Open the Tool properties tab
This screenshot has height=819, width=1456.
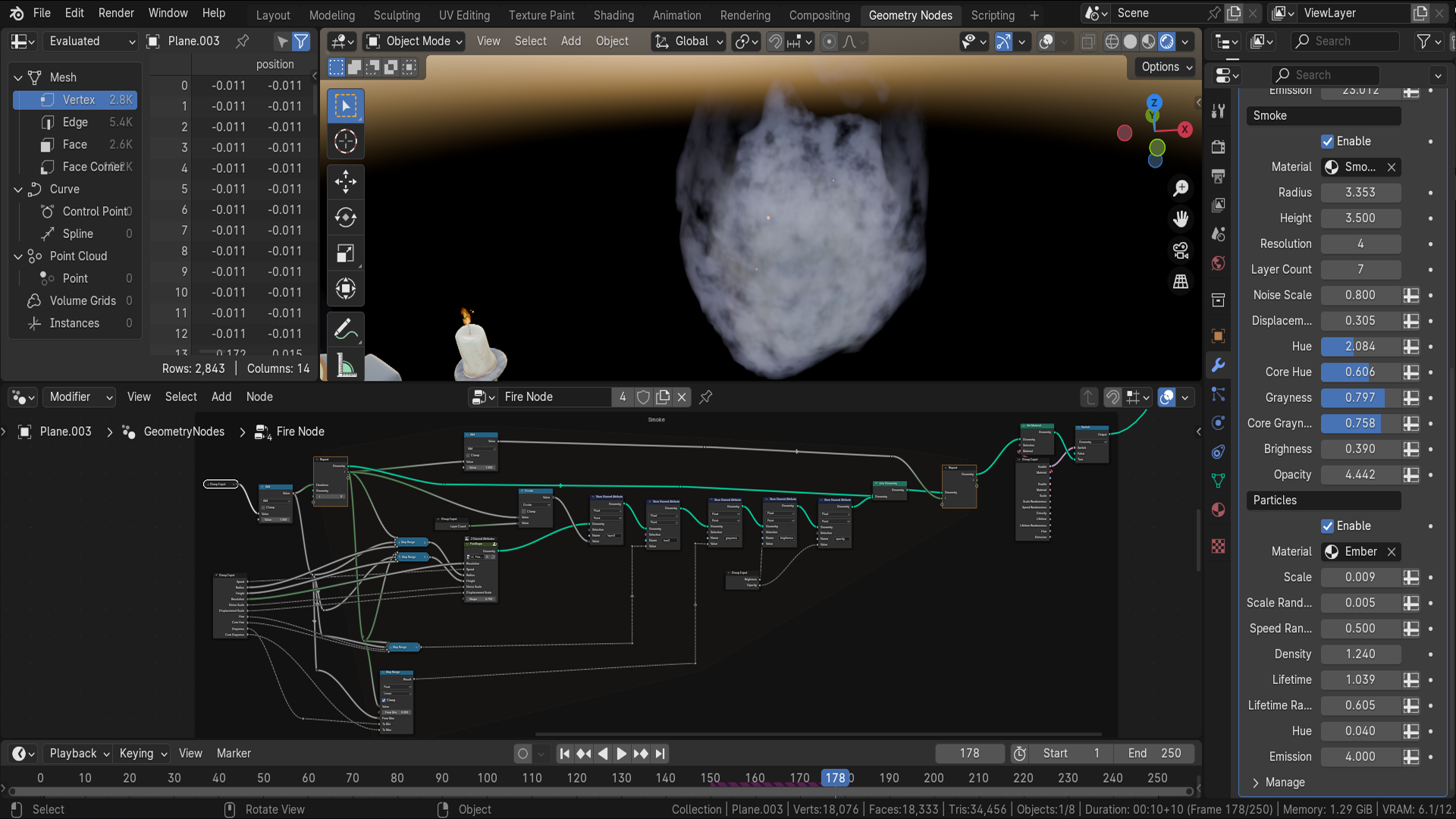[x=1219, y=111]
